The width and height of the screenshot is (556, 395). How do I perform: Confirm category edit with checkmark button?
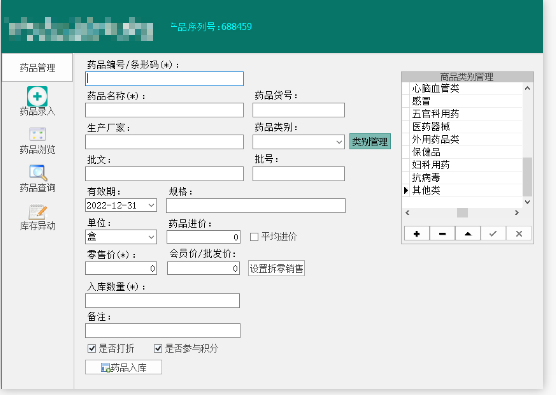point(493,234)
